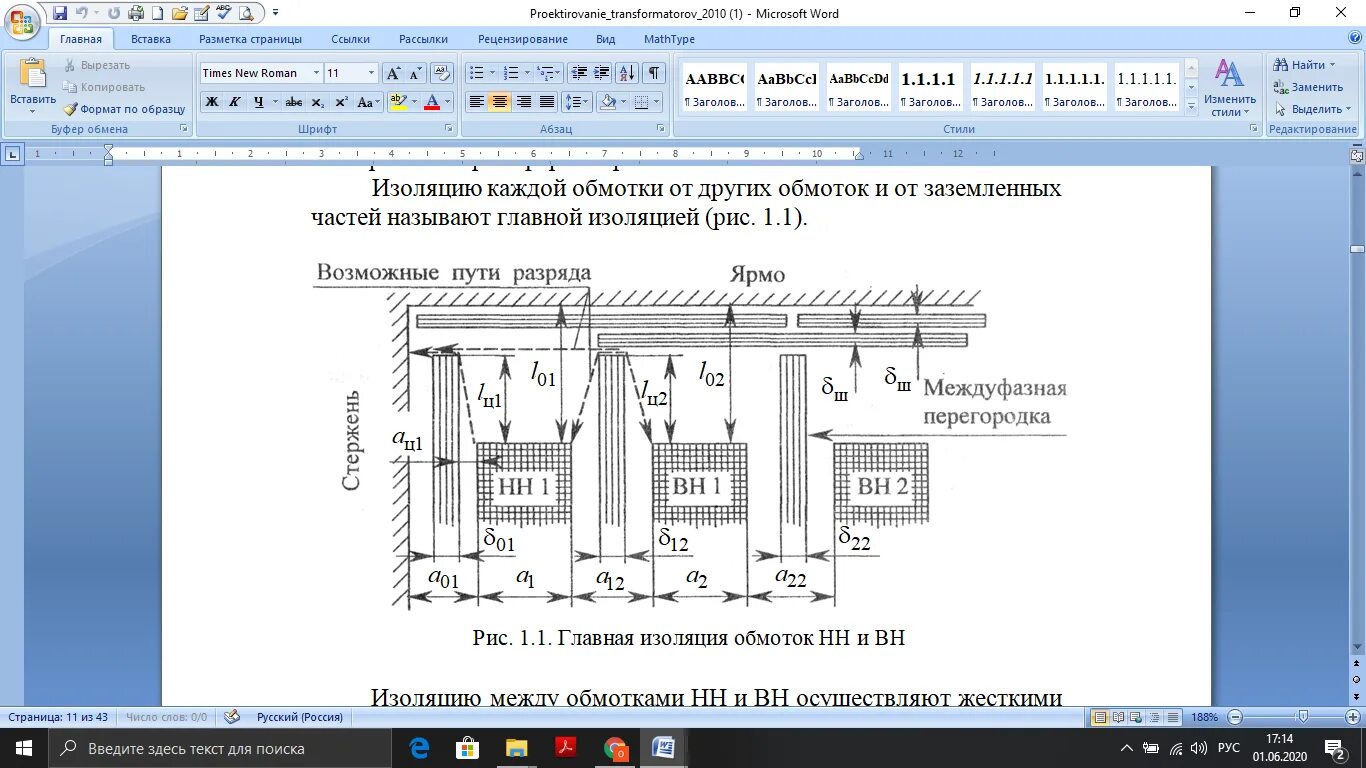Open the Times New Roman font name dropdown

(x=316, y=73)
